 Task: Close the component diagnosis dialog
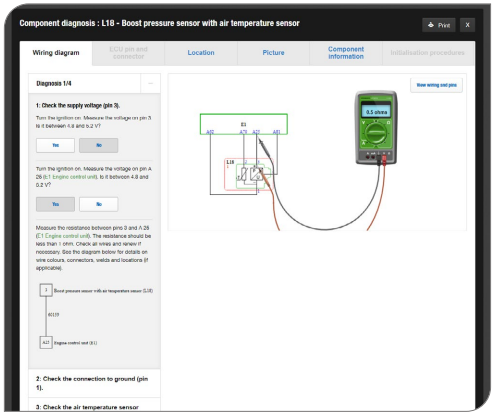coord(467,25)
